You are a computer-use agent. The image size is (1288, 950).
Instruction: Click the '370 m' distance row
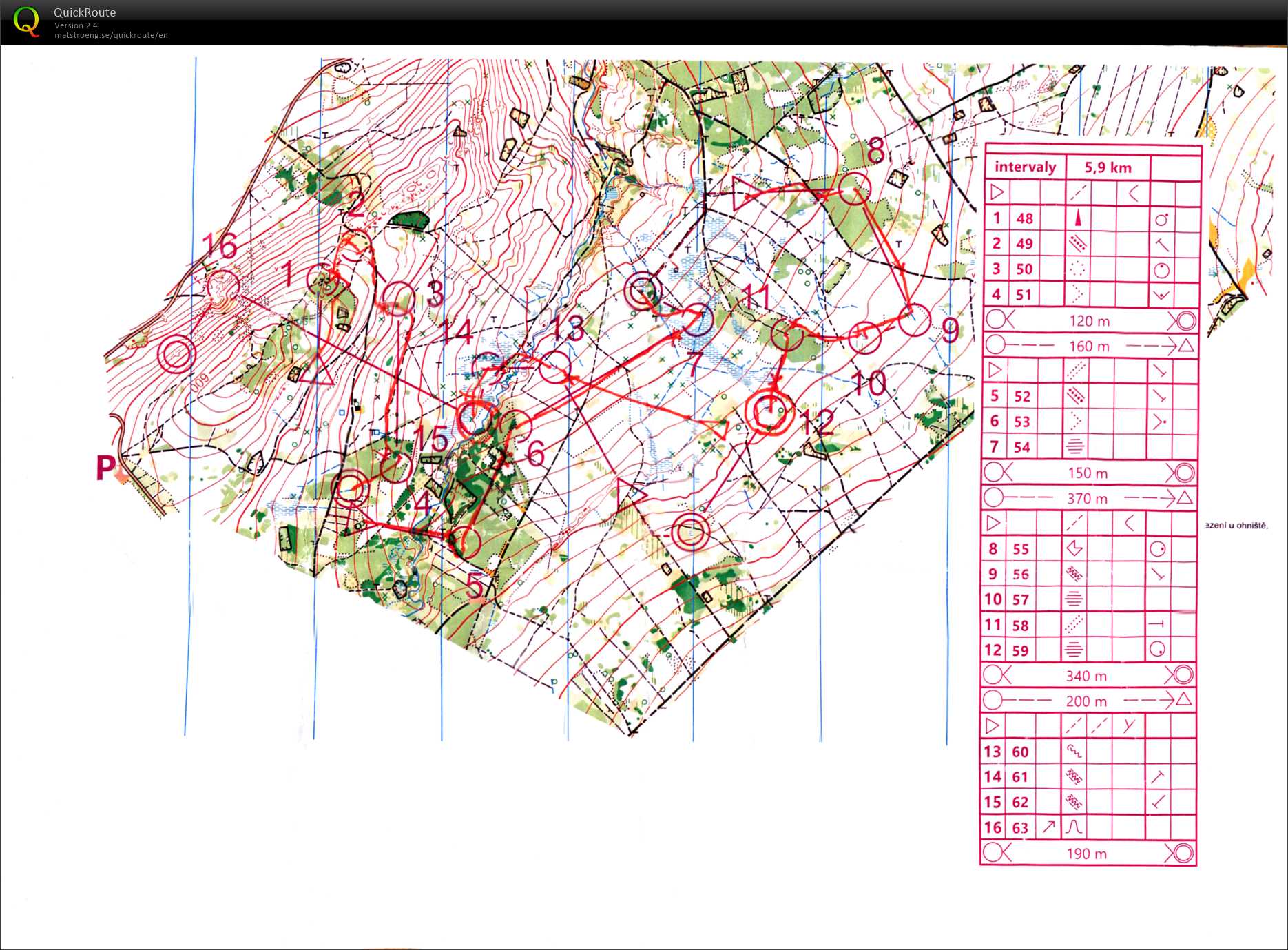click(1090, 498)
